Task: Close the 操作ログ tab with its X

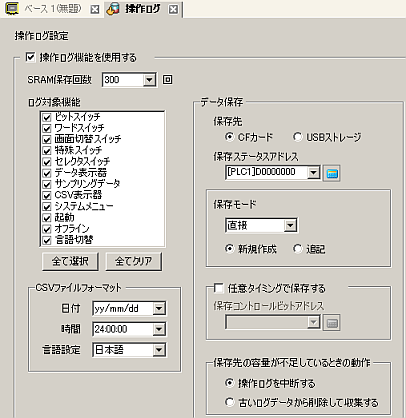Action: pos(173,10)
